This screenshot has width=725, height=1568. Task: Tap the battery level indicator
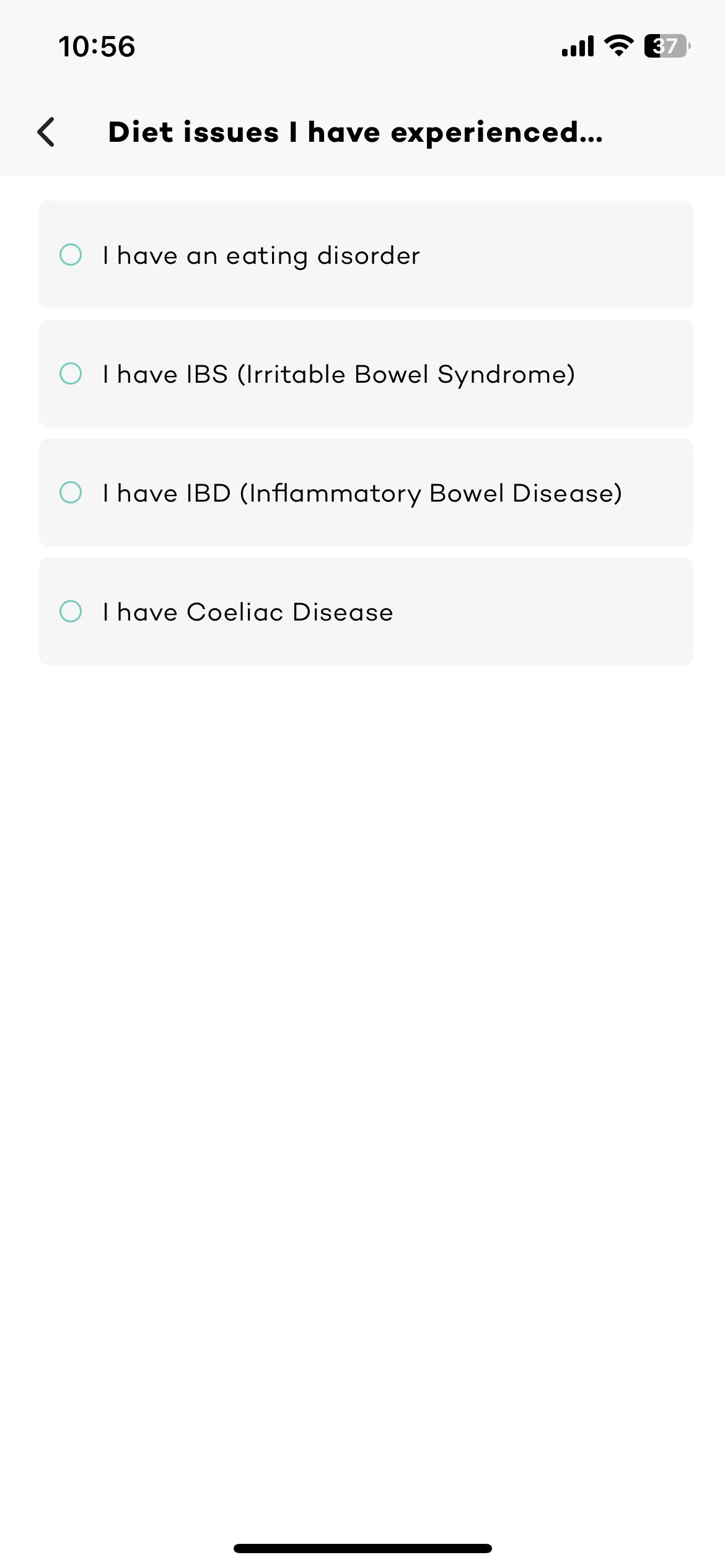pyautogui.click(x=667, y=46)
